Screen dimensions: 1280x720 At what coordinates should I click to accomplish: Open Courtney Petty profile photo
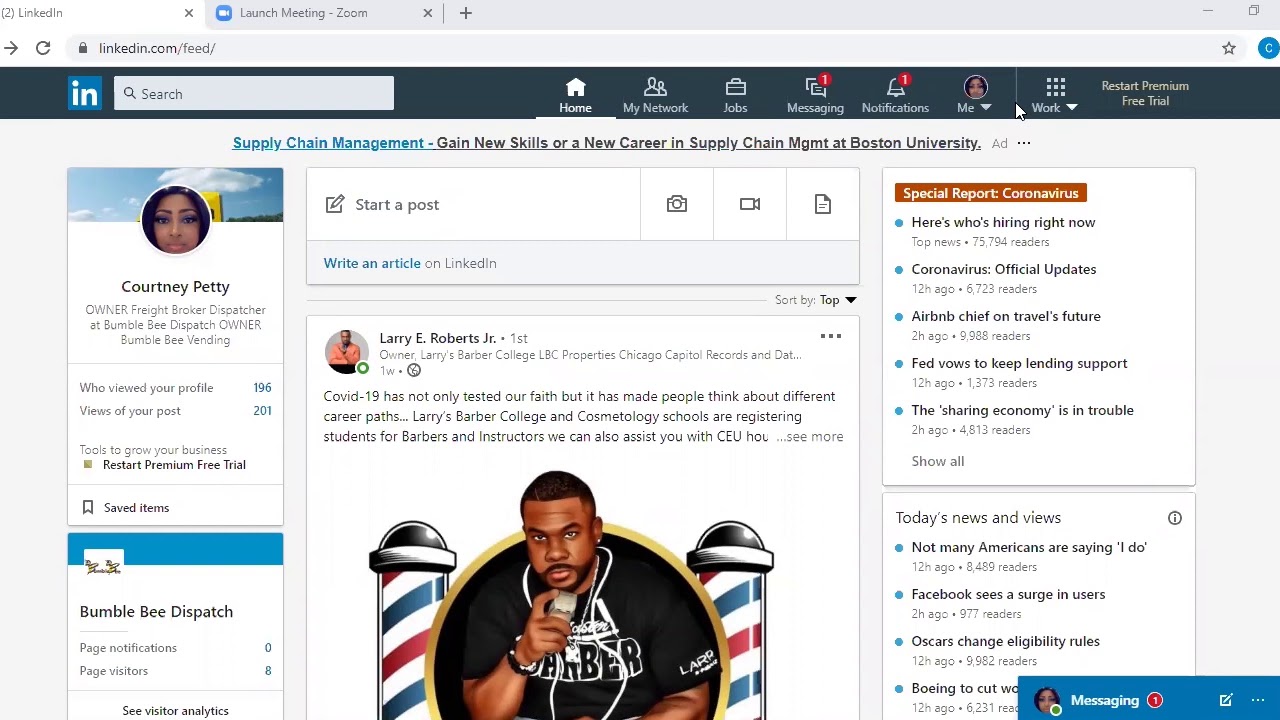coord(175,220)
